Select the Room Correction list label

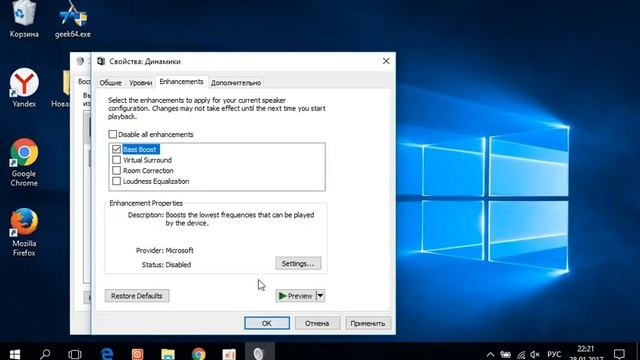tap(148, 171)
